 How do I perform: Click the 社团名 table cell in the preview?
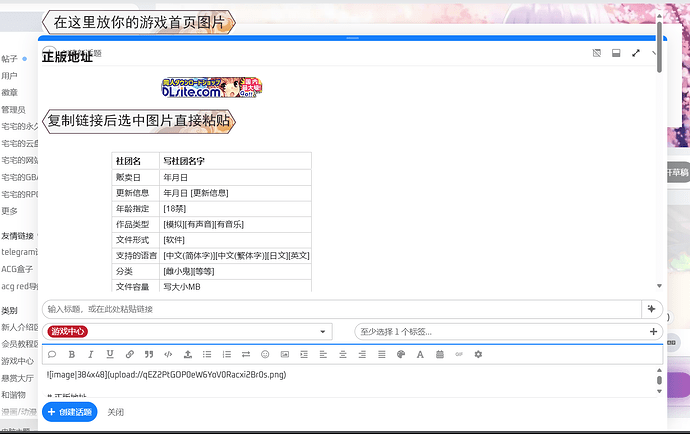point(136,161)
